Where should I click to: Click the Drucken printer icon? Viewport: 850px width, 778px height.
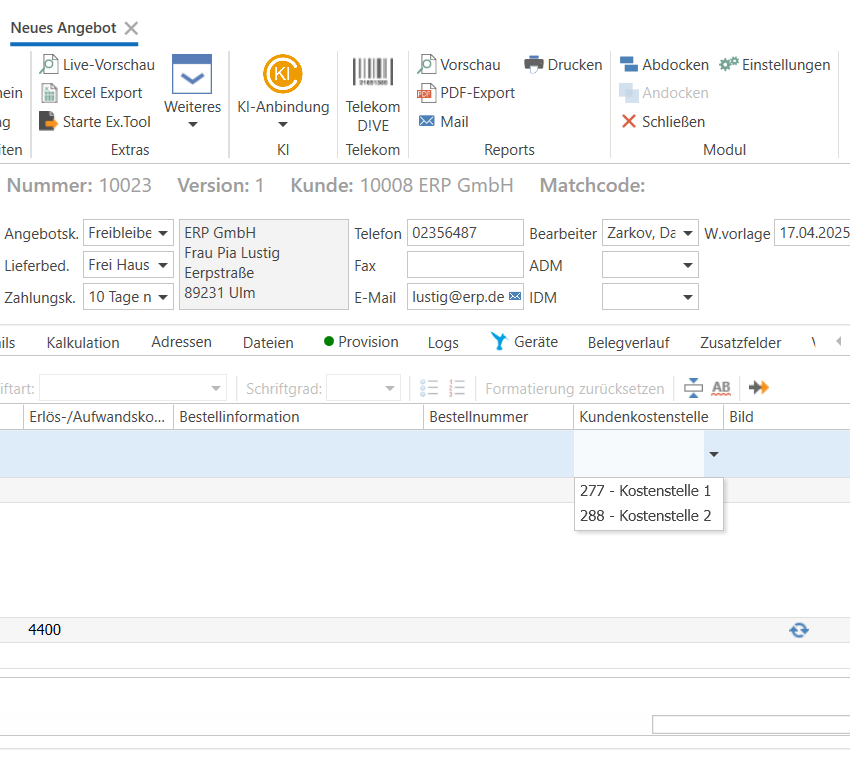pos(534,65)
